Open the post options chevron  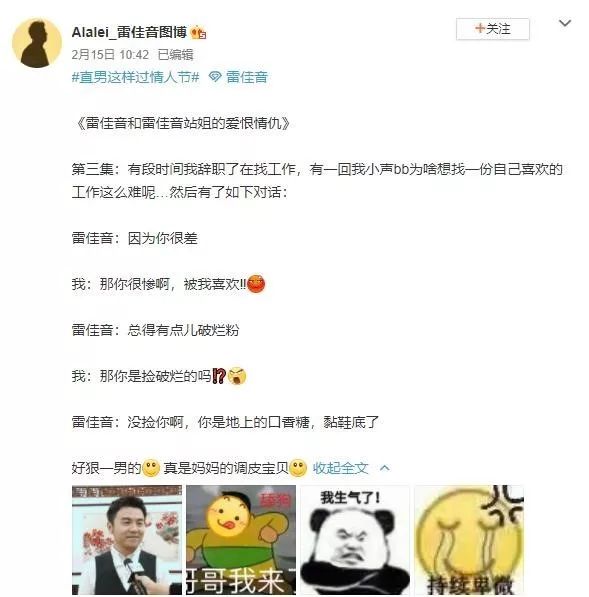(565, 24)
